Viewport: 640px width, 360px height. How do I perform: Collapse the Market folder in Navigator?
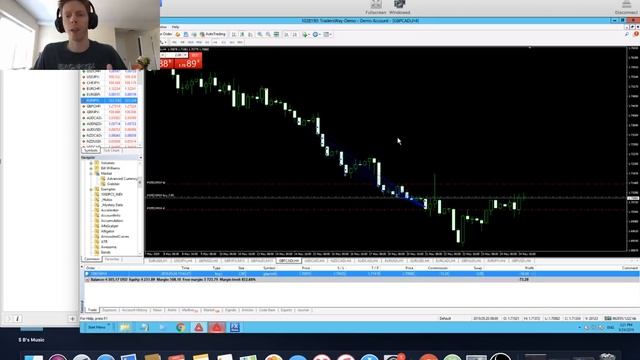coord(91,173)
